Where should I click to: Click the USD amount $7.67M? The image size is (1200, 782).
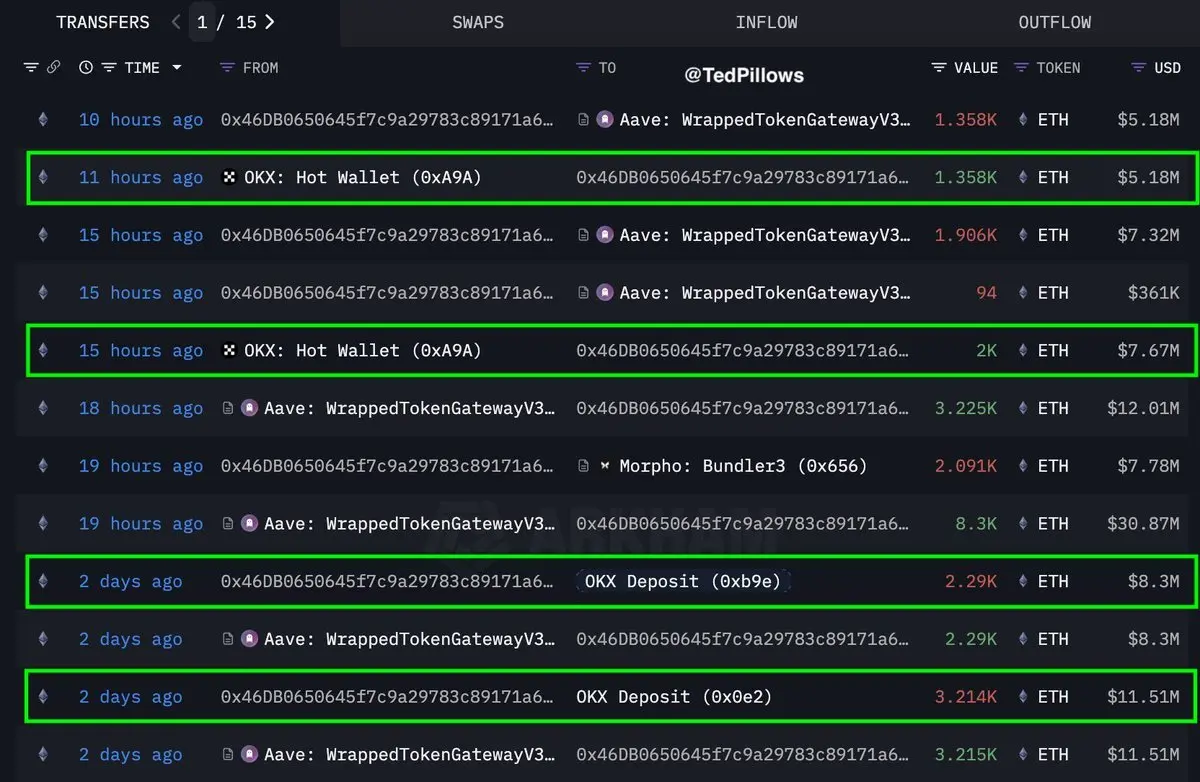[1149, 351]
